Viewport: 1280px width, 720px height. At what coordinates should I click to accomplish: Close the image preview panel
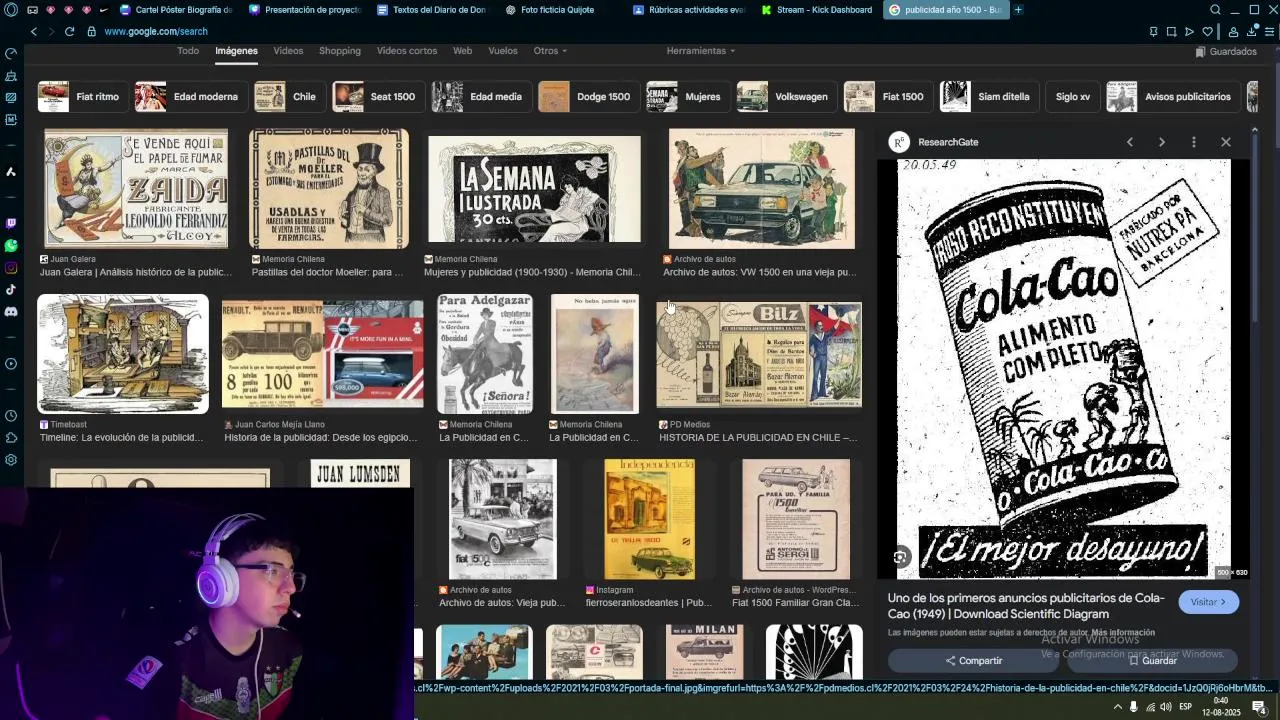tap(1225, 142)
